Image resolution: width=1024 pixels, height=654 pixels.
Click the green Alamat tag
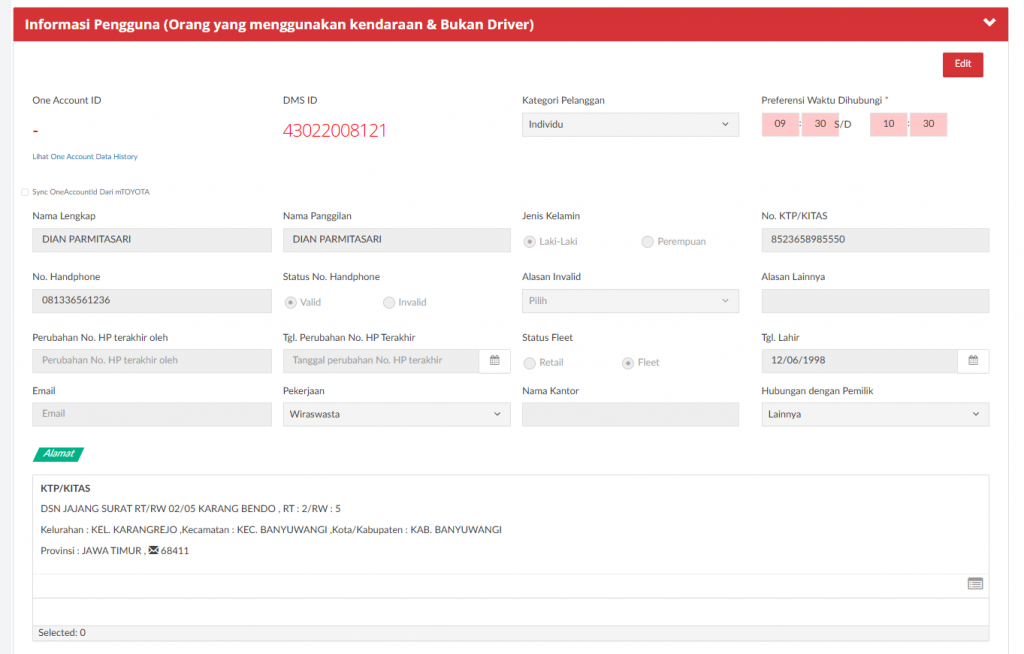click(58, 454)
